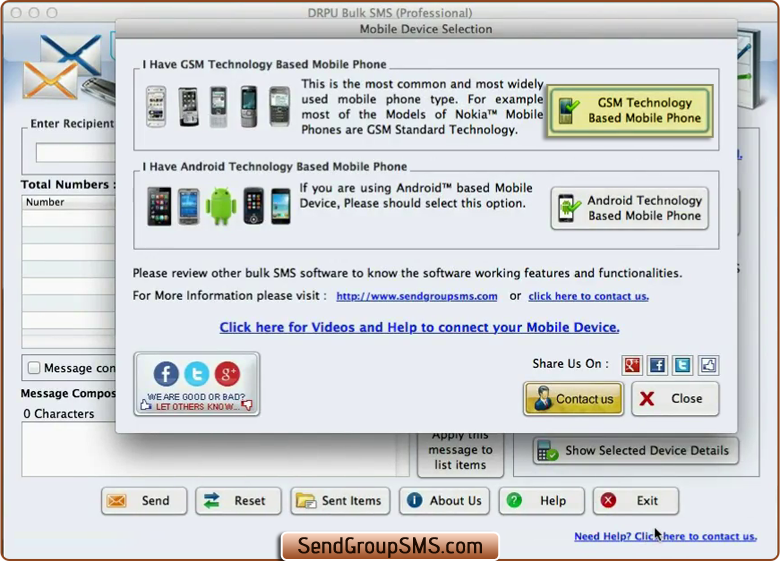Click the Enter Recipient input field
Image resolution: width=780 pixels, height=561 pixels.
76,153
